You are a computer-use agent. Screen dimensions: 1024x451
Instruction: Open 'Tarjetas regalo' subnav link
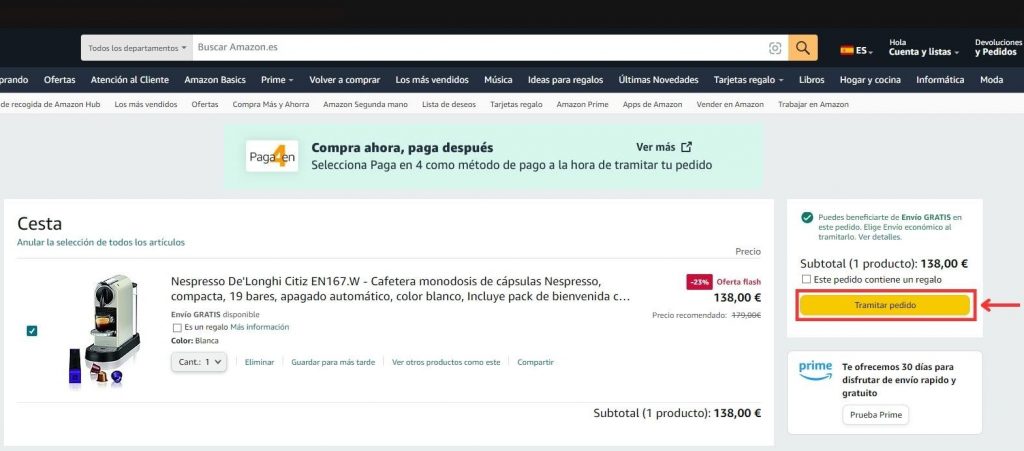click(x=516, y=104)
